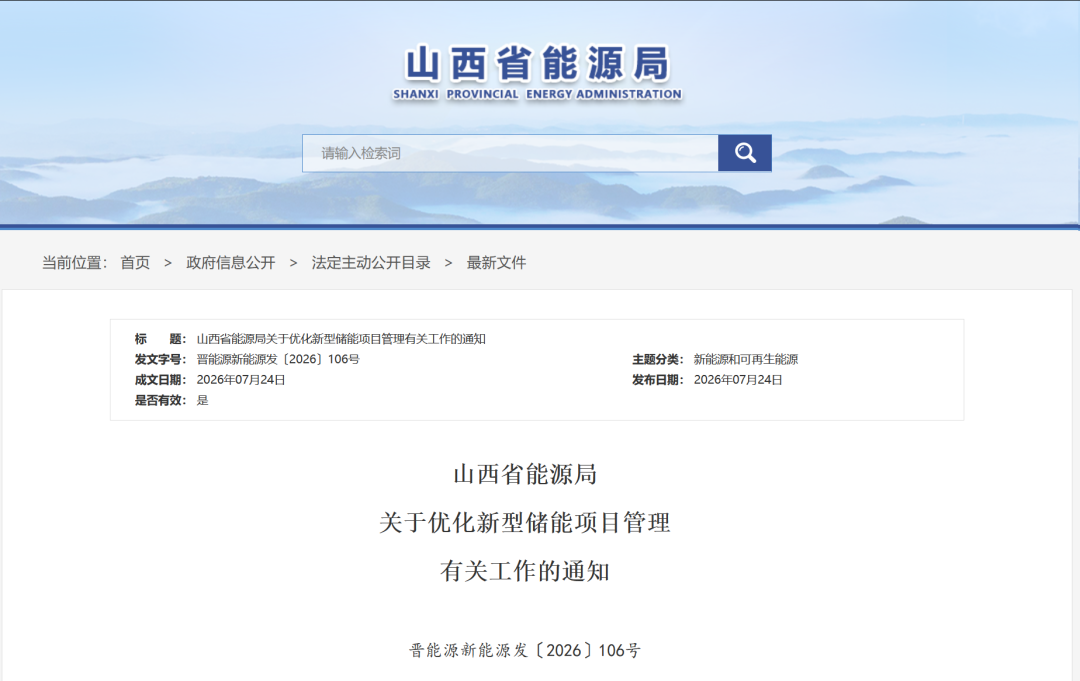Open 政府信息公开 breadcrumb link
The width and height of the screenshot is (1080, 681).
[231, 262]
